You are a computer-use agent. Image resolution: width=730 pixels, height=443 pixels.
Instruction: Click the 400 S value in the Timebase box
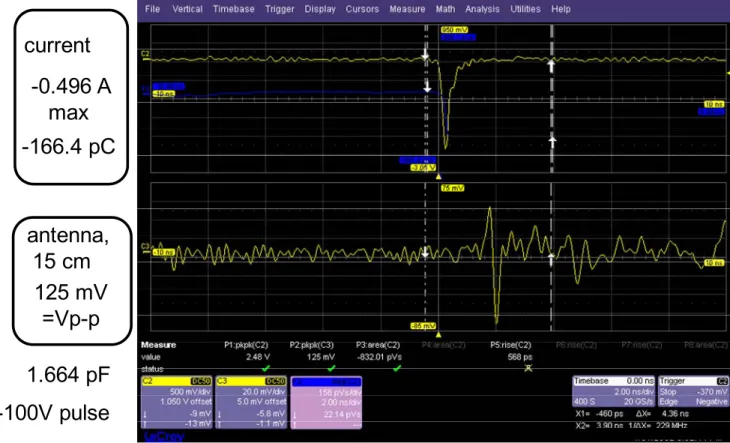point(583,402)
